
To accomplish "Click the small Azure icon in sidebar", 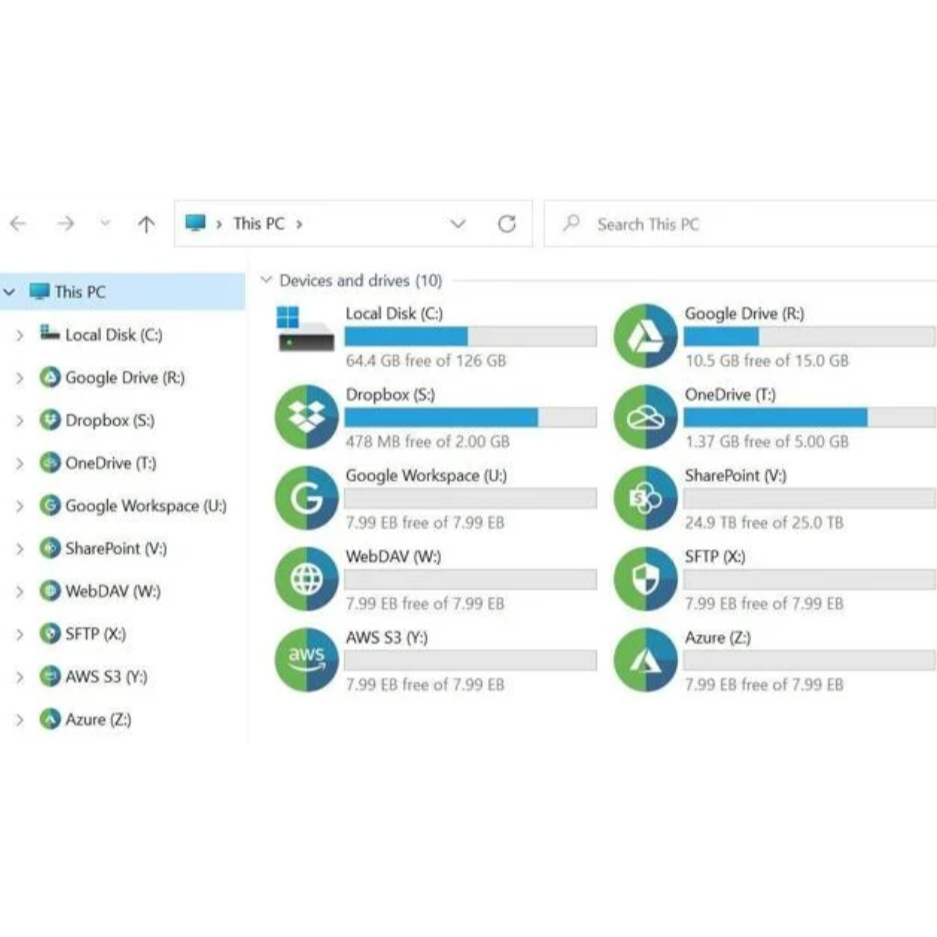I will (x=50, y=719).
